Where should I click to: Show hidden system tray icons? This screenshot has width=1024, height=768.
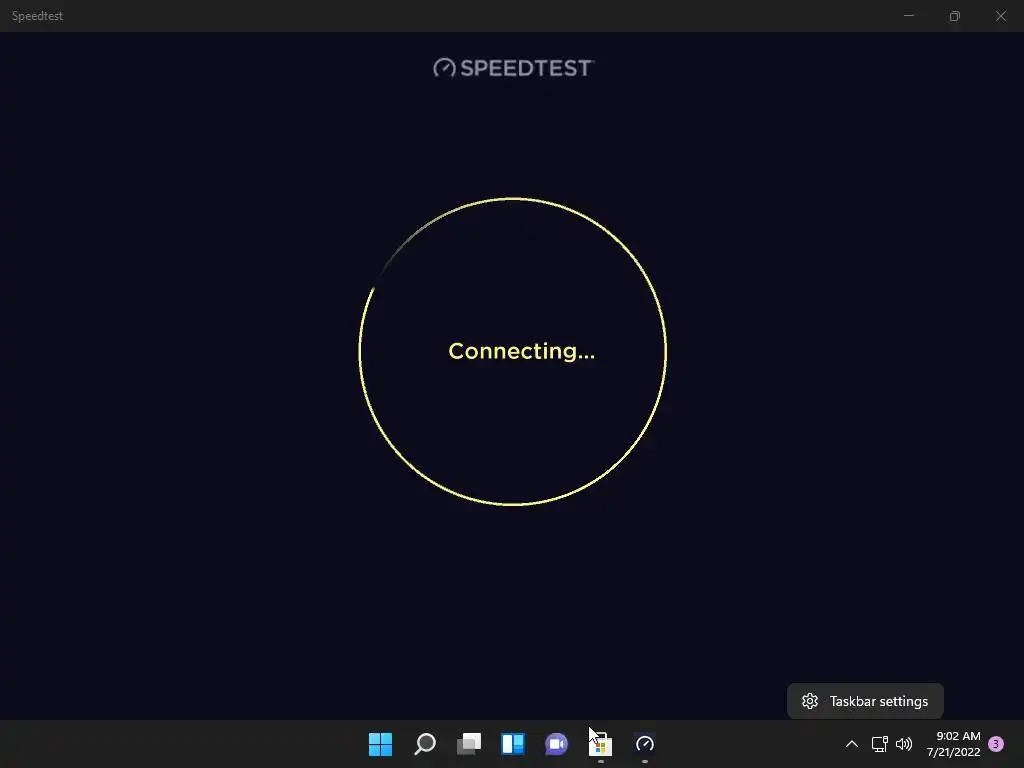tap(852, 744)
